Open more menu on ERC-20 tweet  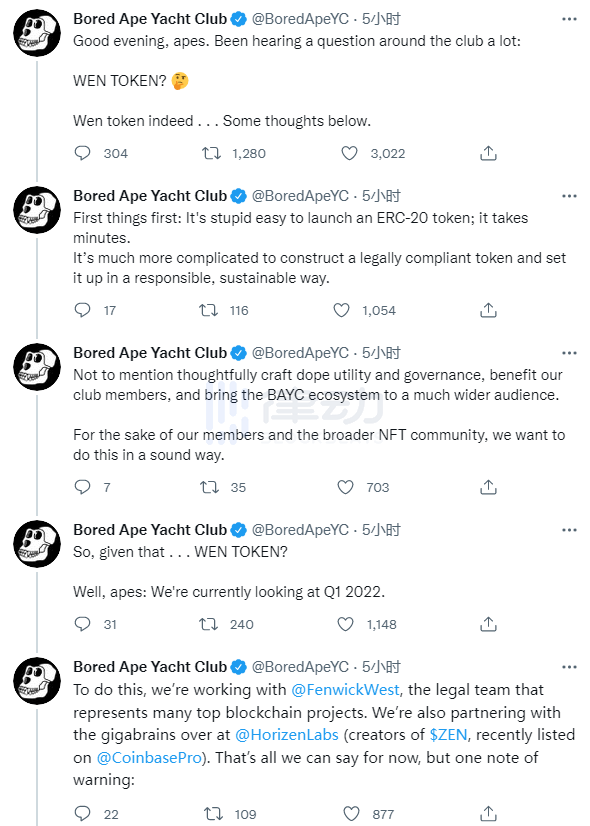pos(569,196)
